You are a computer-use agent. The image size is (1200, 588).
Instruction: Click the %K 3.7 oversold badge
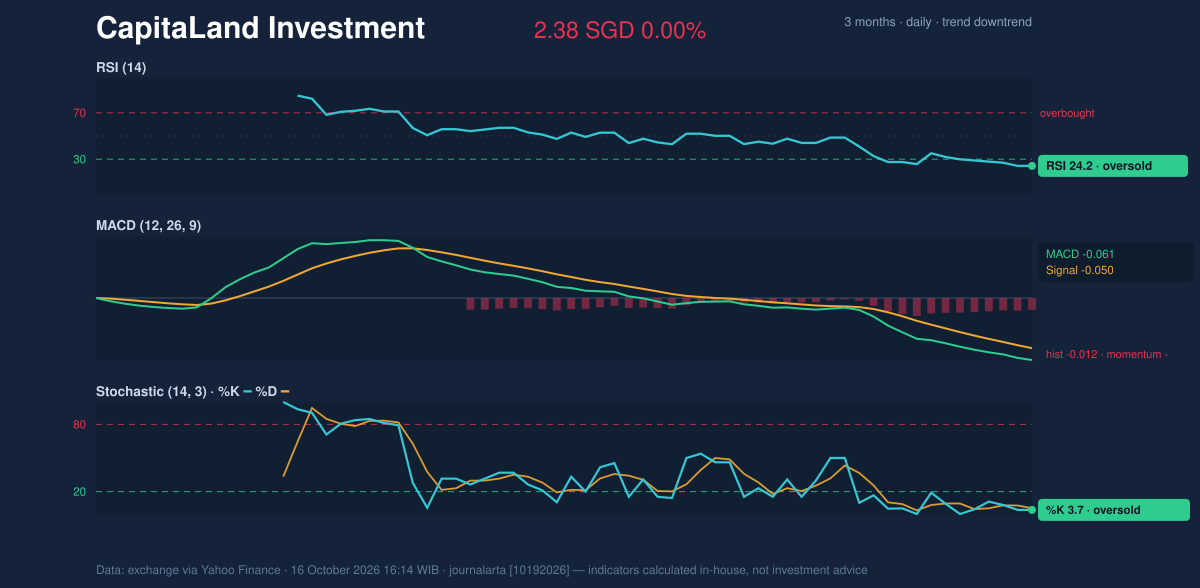tap(1114, 510)
